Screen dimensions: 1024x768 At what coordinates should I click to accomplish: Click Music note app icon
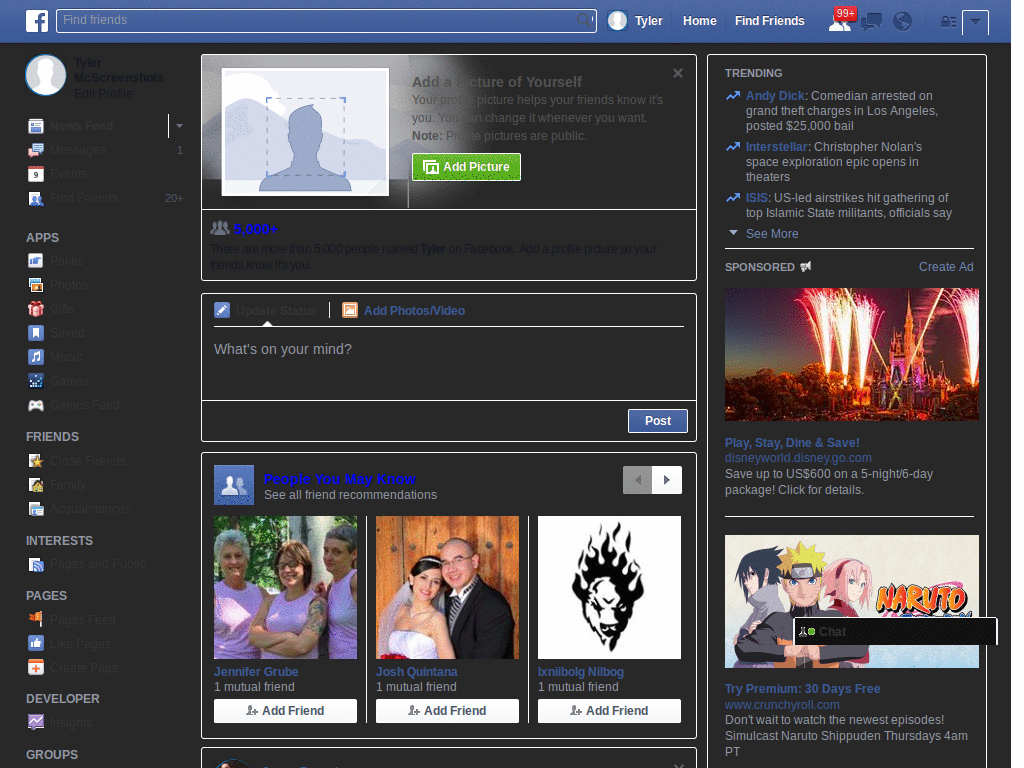(36, 357)
